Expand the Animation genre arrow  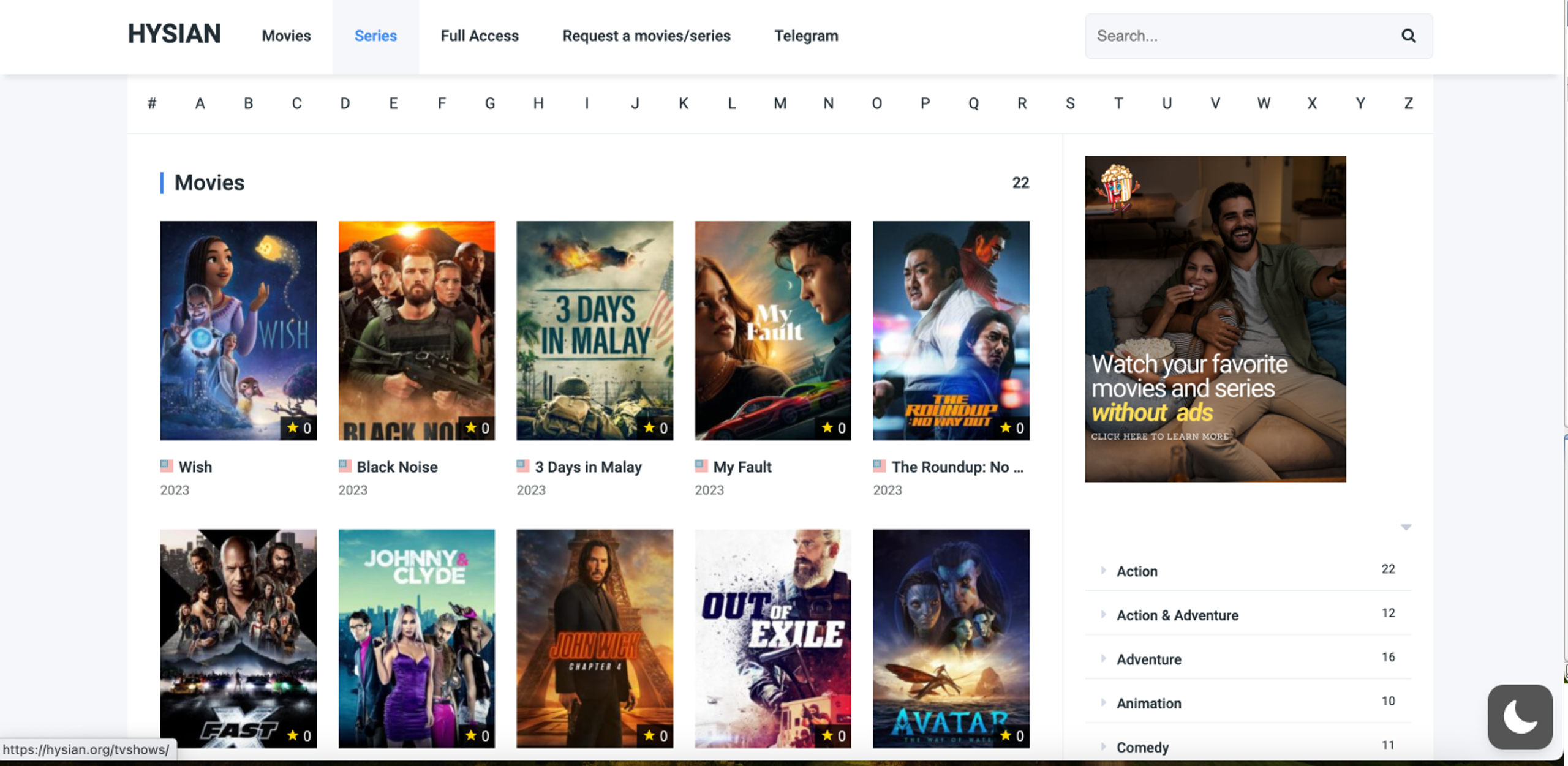[x=1103, y=702]
